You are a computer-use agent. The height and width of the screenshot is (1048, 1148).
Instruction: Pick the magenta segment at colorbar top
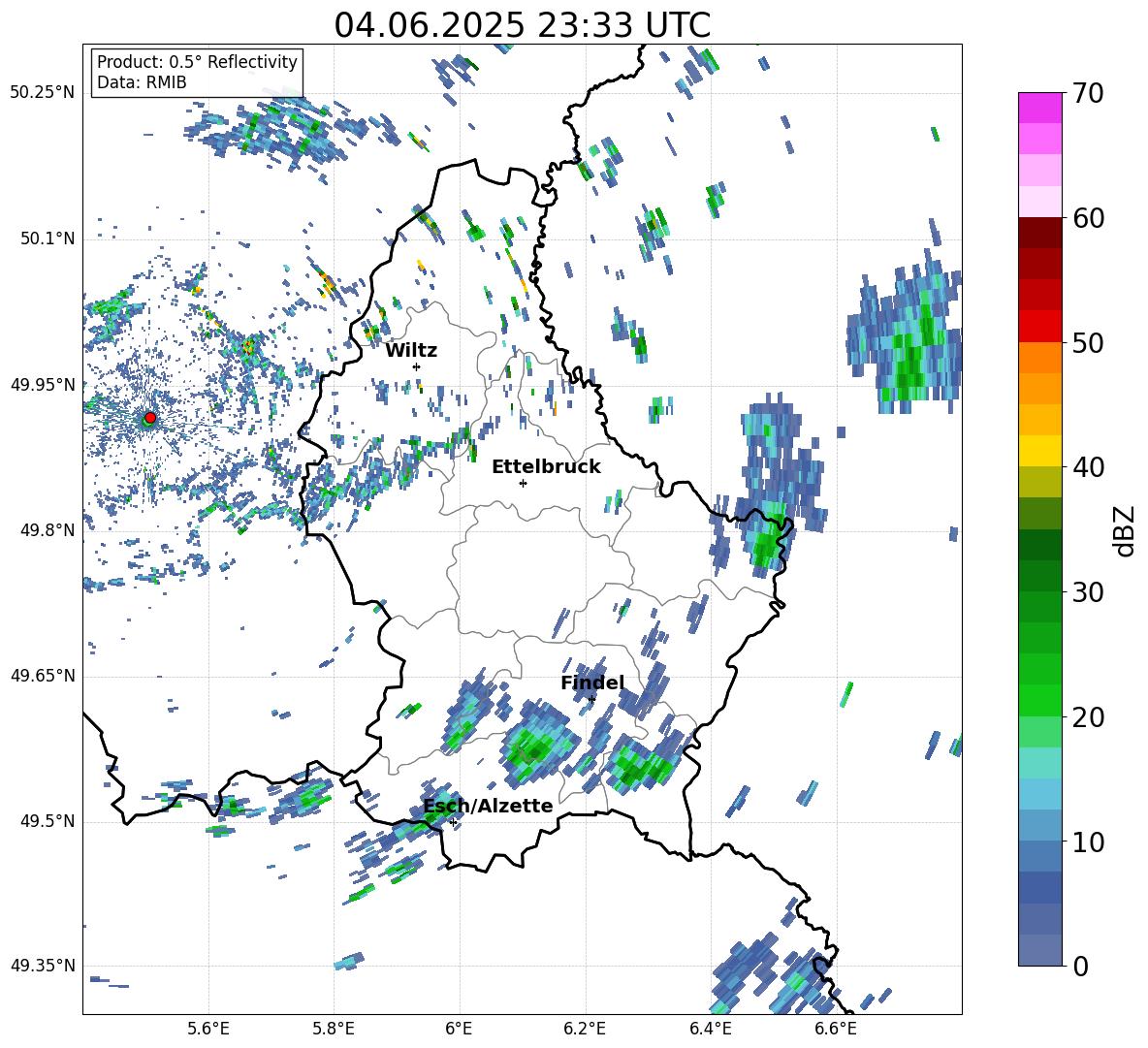[1039, 109]
